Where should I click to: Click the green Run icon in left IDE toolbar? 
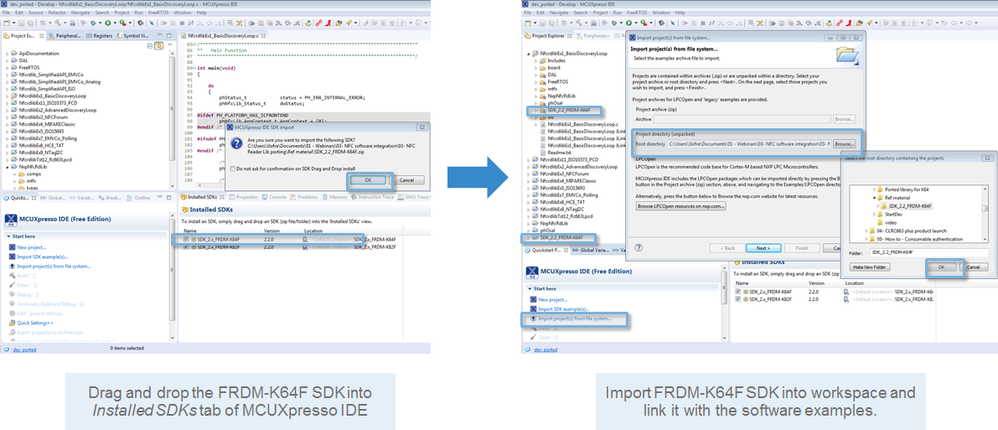108,23
